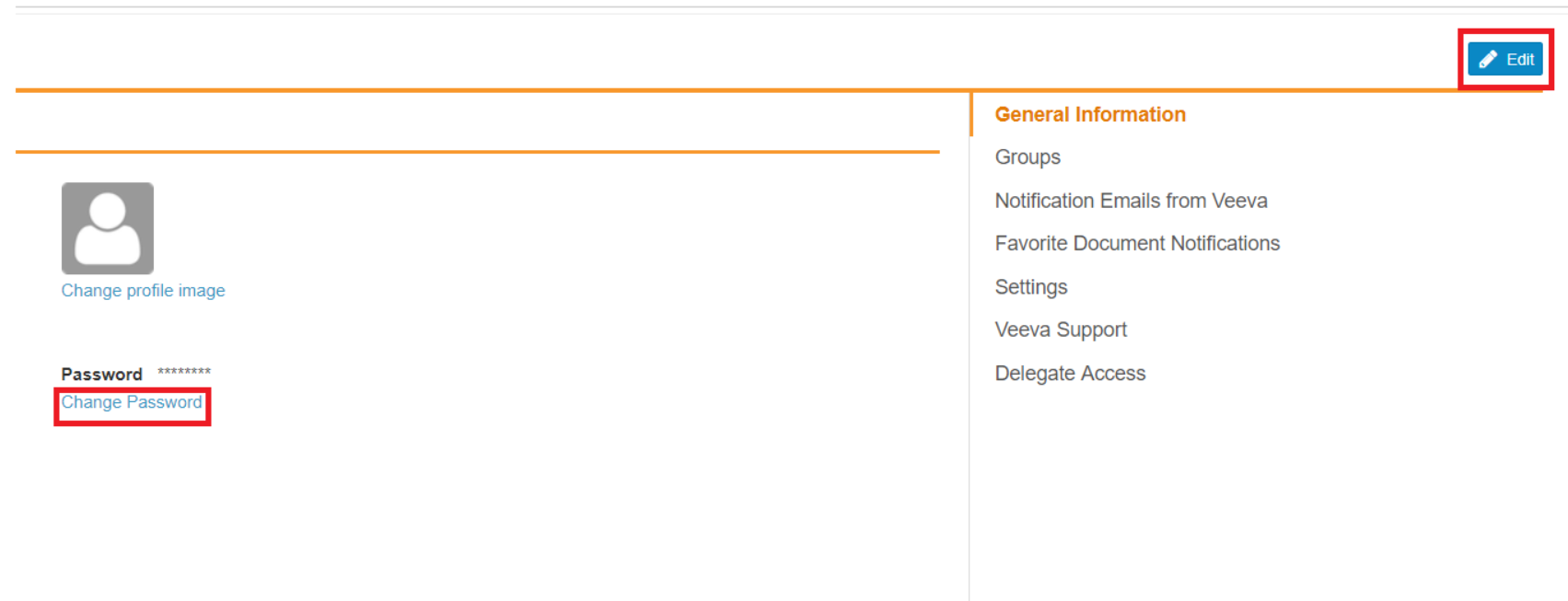This screenshot has width=1568, height=601.
Task: Jump to Favorite Document Notifications
Action: [x=1137, y=244]
